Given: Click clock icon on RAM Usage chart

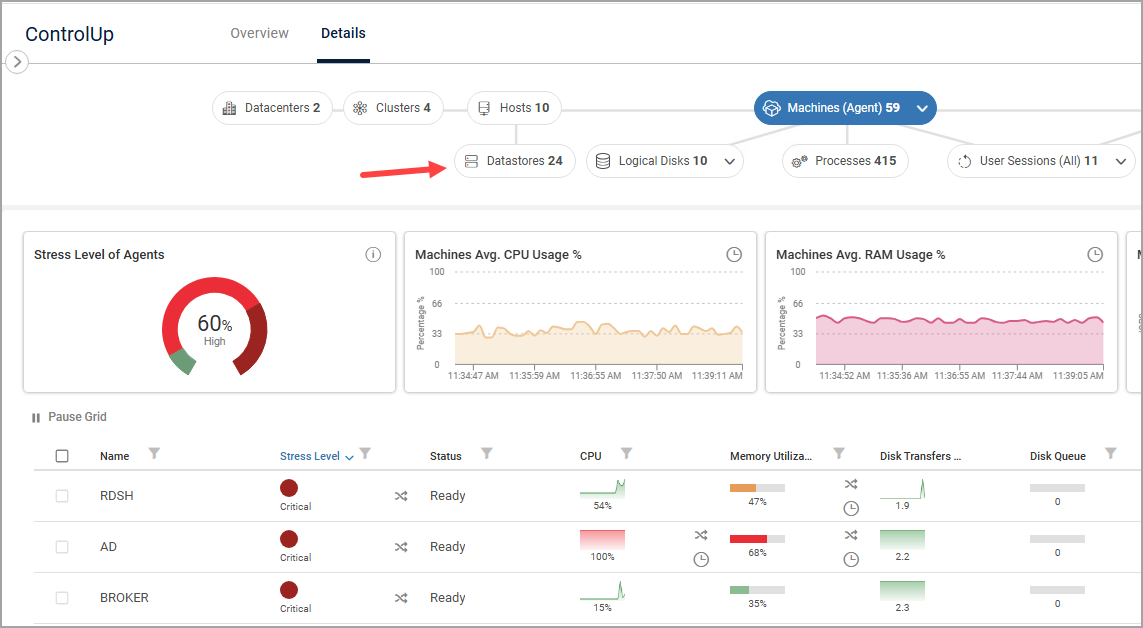Looking at the screenshot, I should 1095,255.
